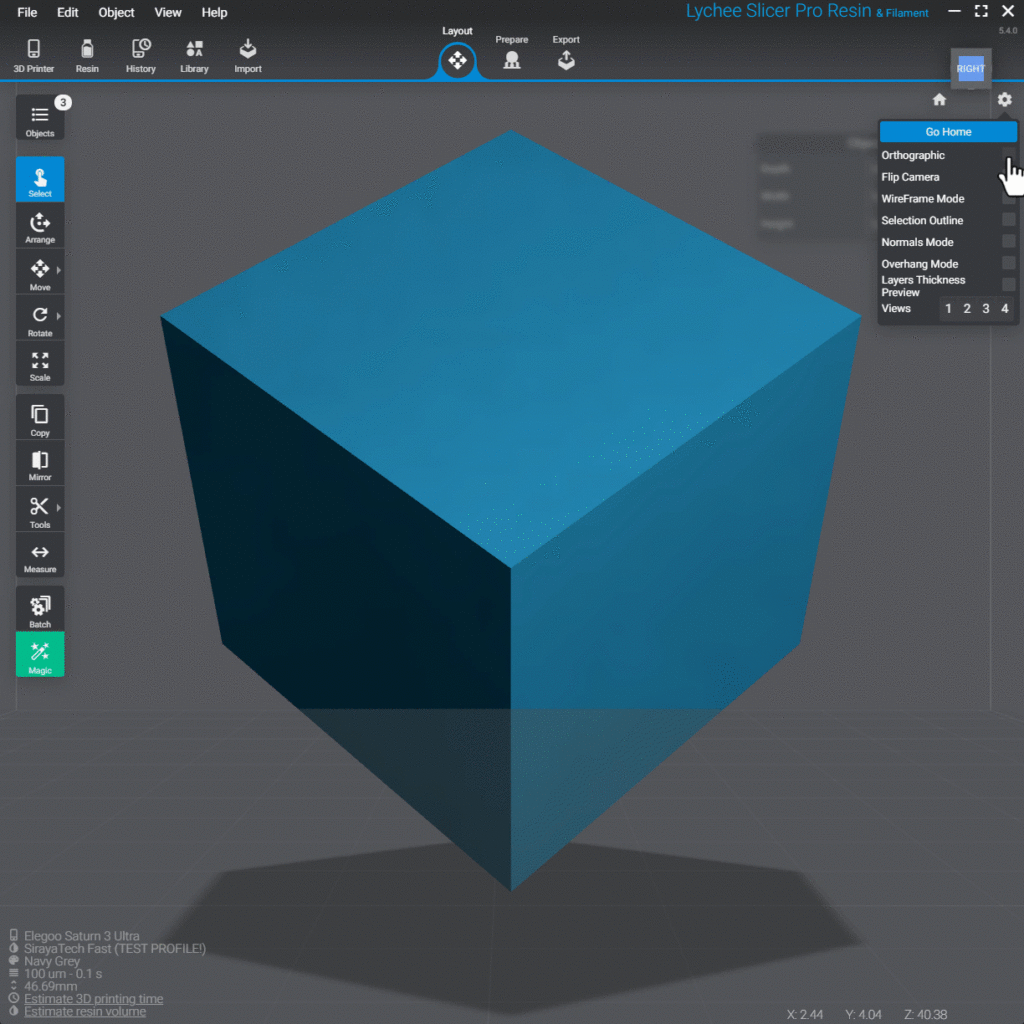Click Estimate 3D printing time link

[93, 999]
